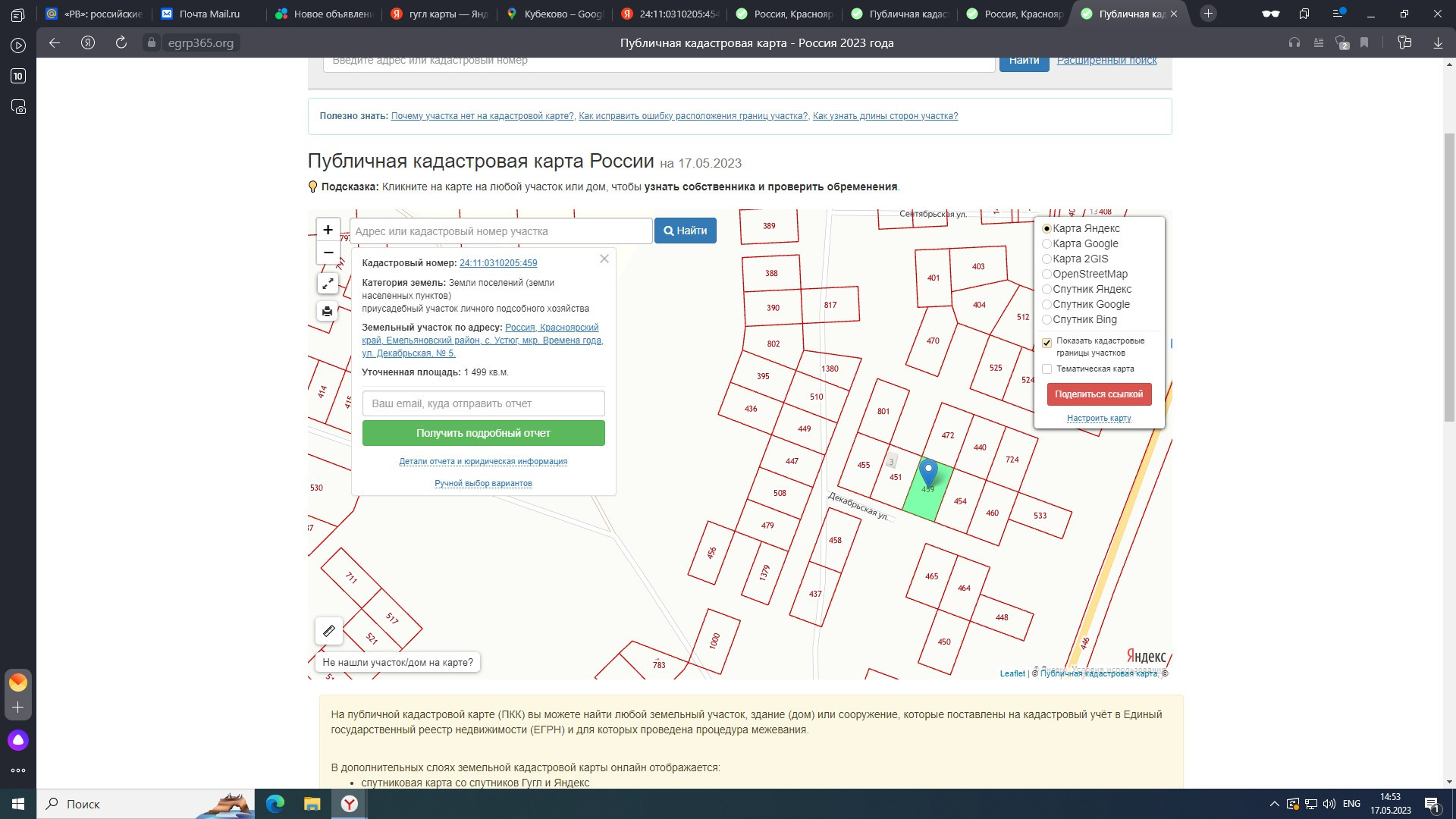Open browser downloads icon
The image size is (1456, 819).
1438,43
